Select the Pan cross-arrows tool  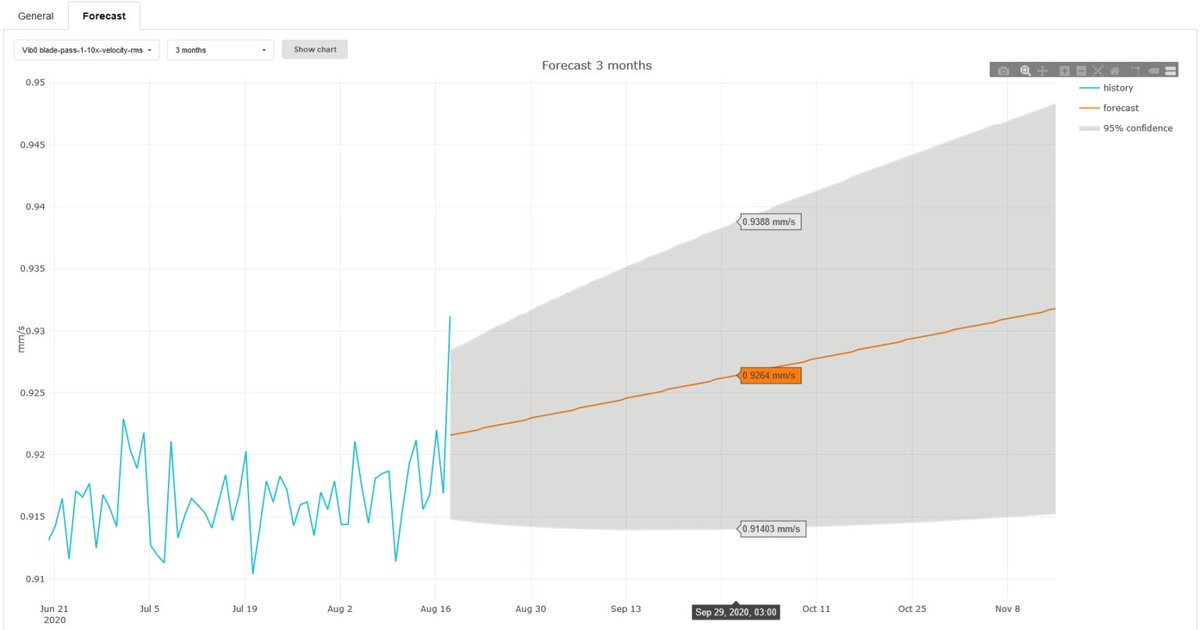1042,71
